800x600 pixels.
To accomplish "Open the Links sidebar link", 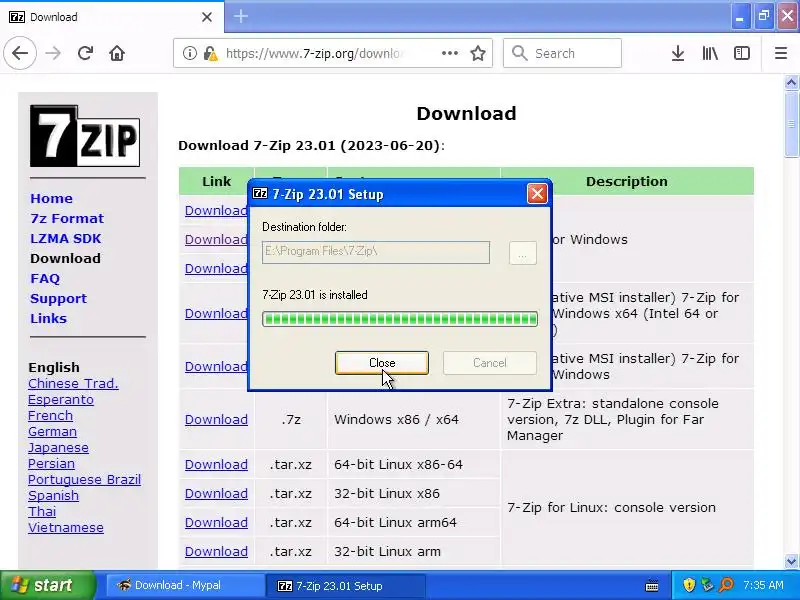I will (x=48, y=318).
